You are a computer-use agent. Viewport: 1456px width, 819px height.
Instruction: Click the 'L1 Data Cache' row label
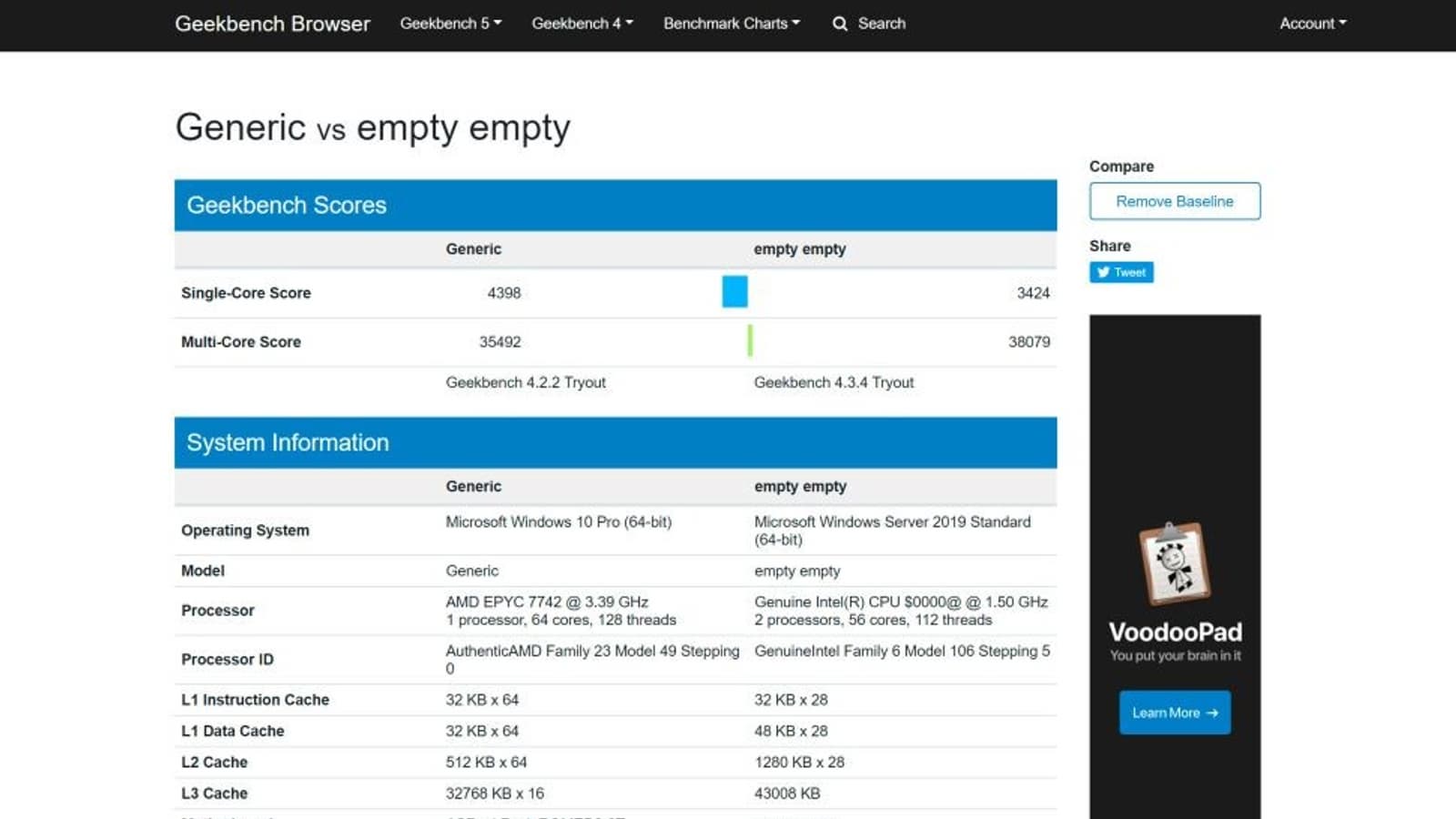[x=233, y=731]
